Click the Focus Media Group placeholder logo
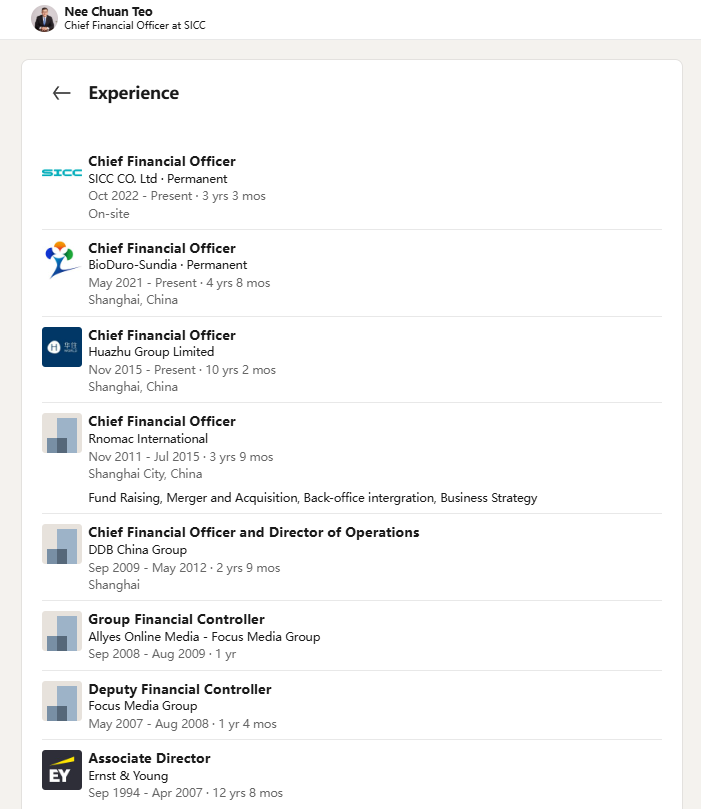Screen dimensions: 701x809 point(62,701)
